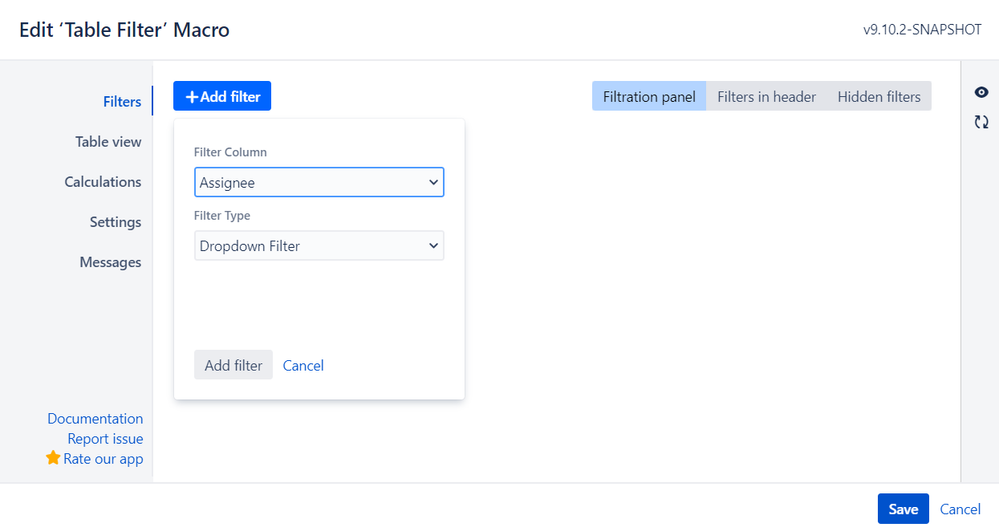Save the Table Filter macro
Screen dimensions: 999x531
903,509
